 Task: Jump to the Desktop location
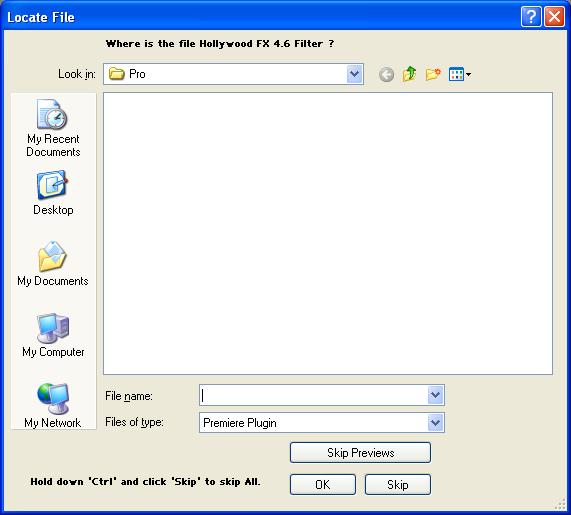tap(53, 193)
